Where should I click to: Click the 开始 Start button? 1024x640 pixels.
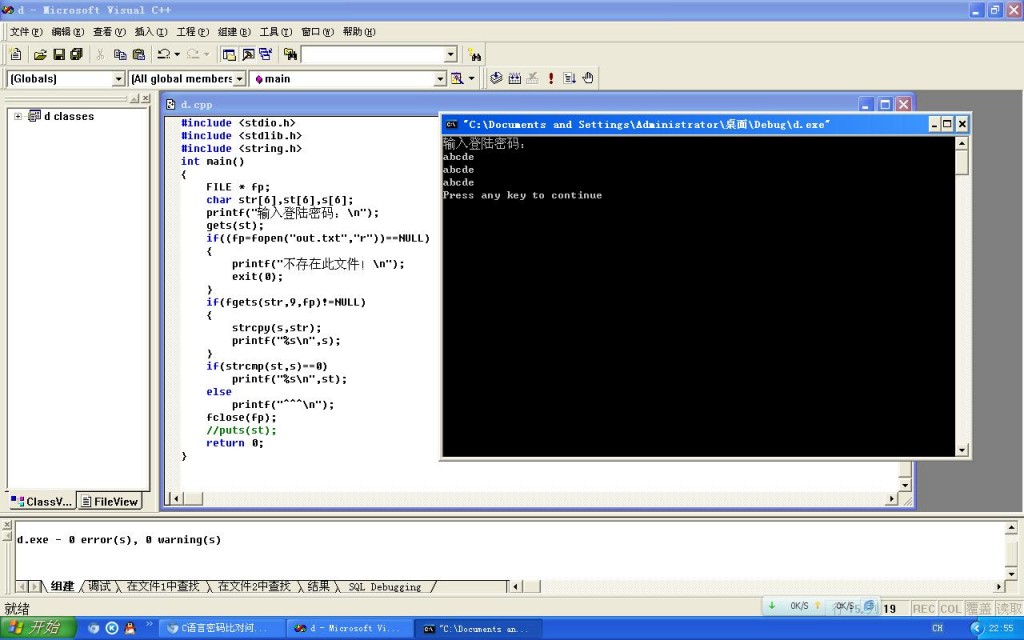[x=35, y=628]
